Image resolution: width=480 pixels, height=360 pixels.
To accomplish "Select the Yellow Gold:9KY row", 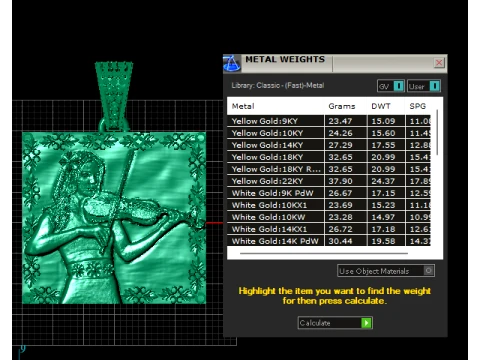I will pos(329,121).
